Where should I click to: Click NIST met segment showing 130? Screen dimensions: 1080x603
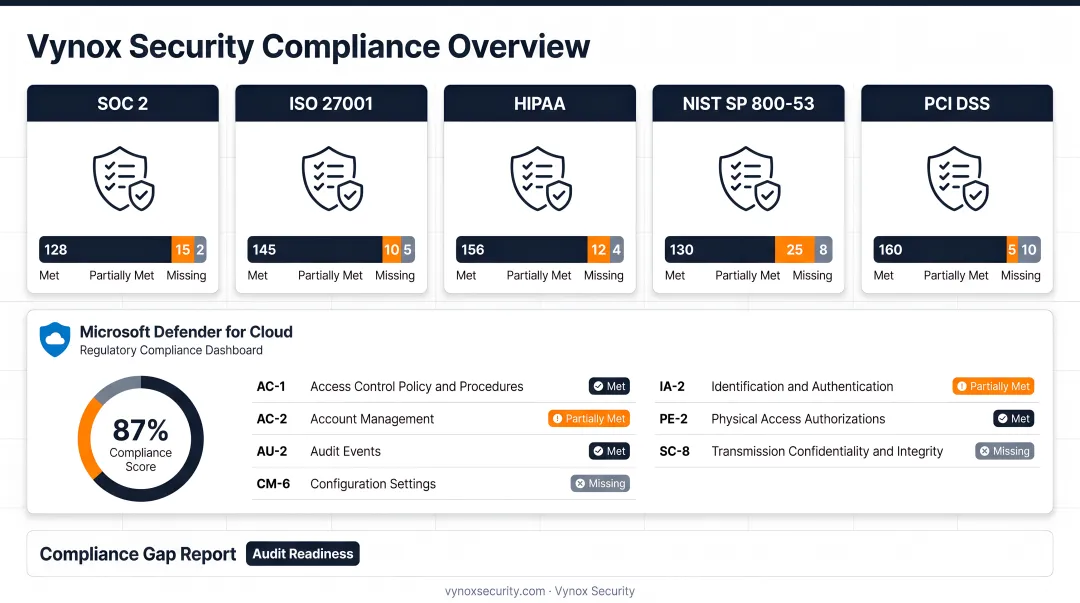coord(720,249)
